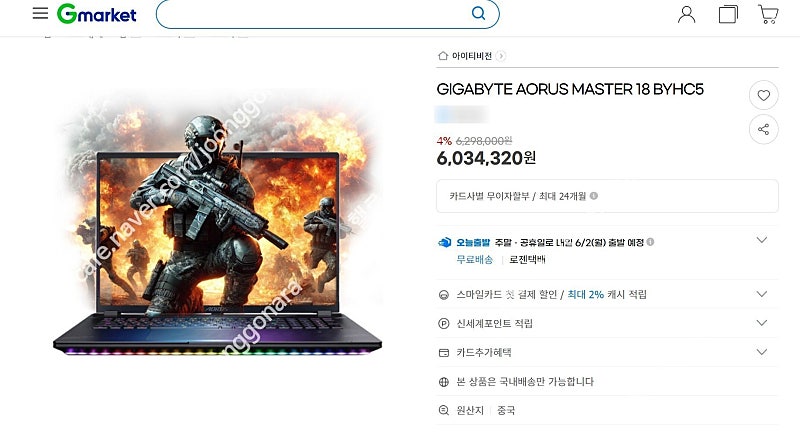This screenshot has width=800, height=436.
Task: Click the AORUS laptop product image
Action: pyautogui.click(x=218, y=230)
